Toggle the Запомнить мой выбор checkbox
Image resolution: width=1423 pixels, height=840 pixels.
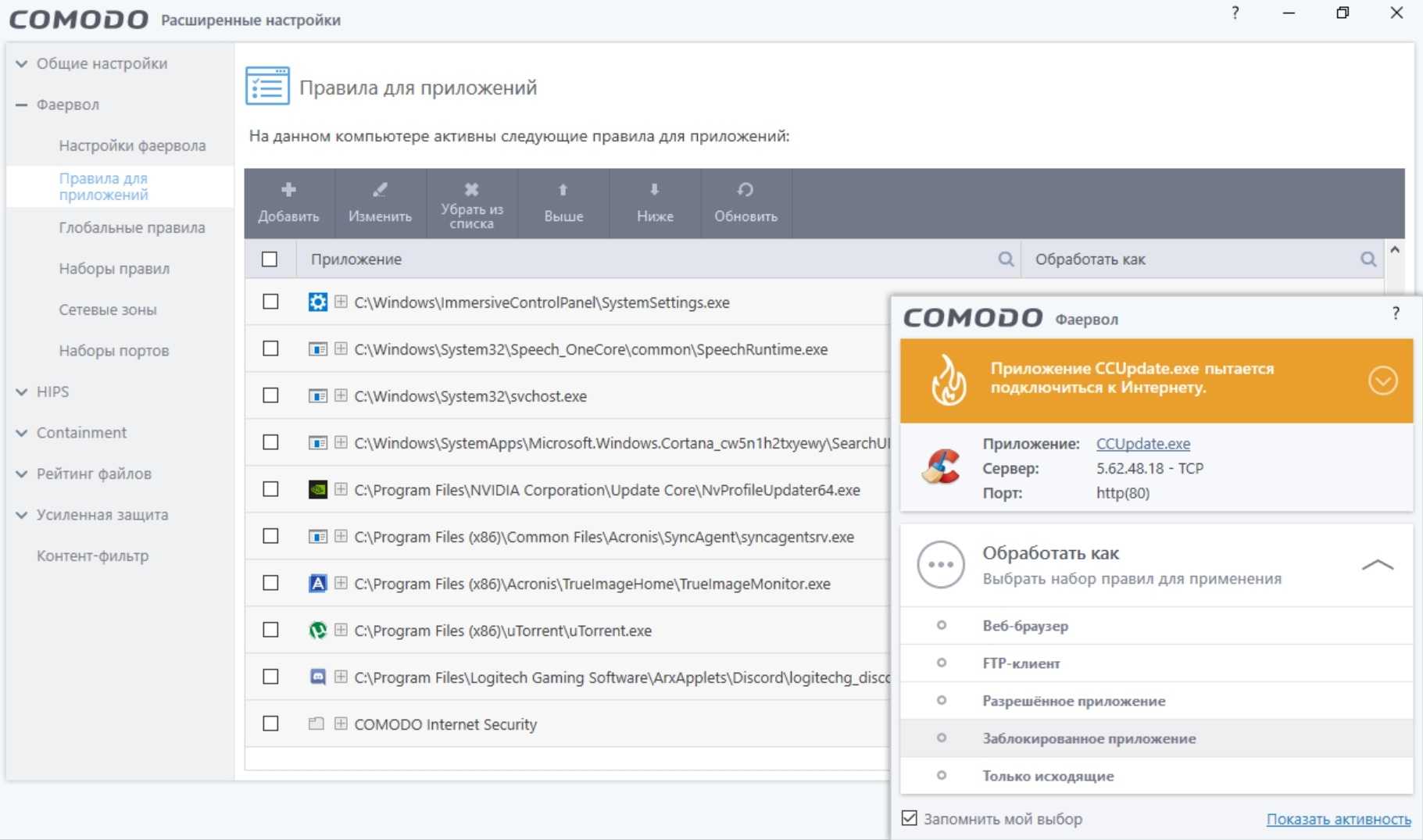tap(910, 818)
